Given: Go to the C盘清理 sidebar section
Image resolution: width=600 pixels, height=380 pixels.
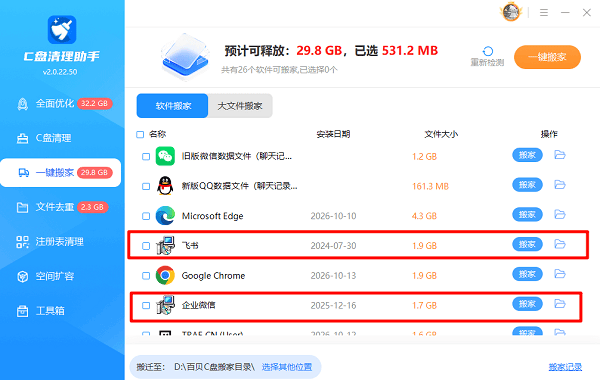Looking at the screenshot, I should pyautogui.click(x=61, y=138).
